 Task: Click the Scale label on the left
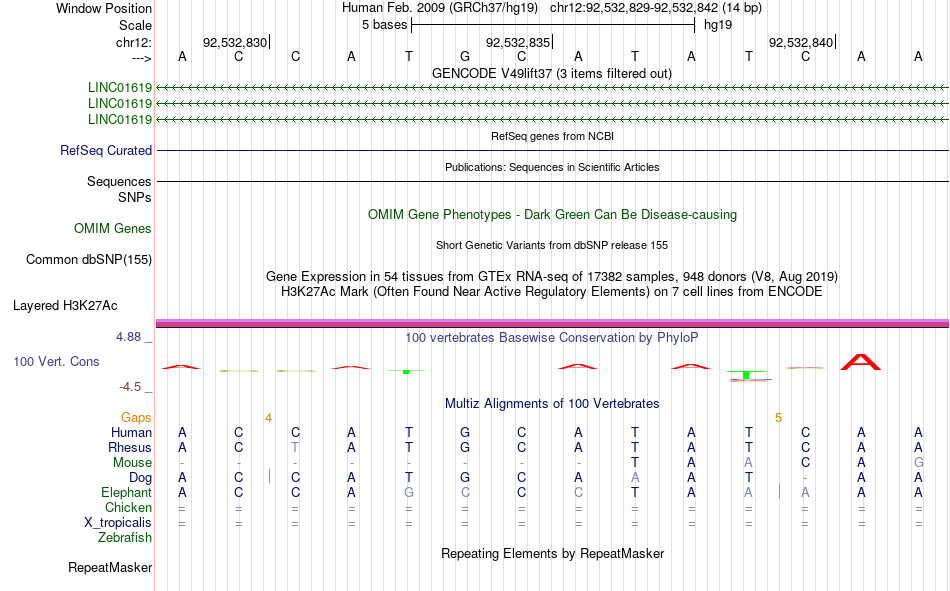click(135, 25)
